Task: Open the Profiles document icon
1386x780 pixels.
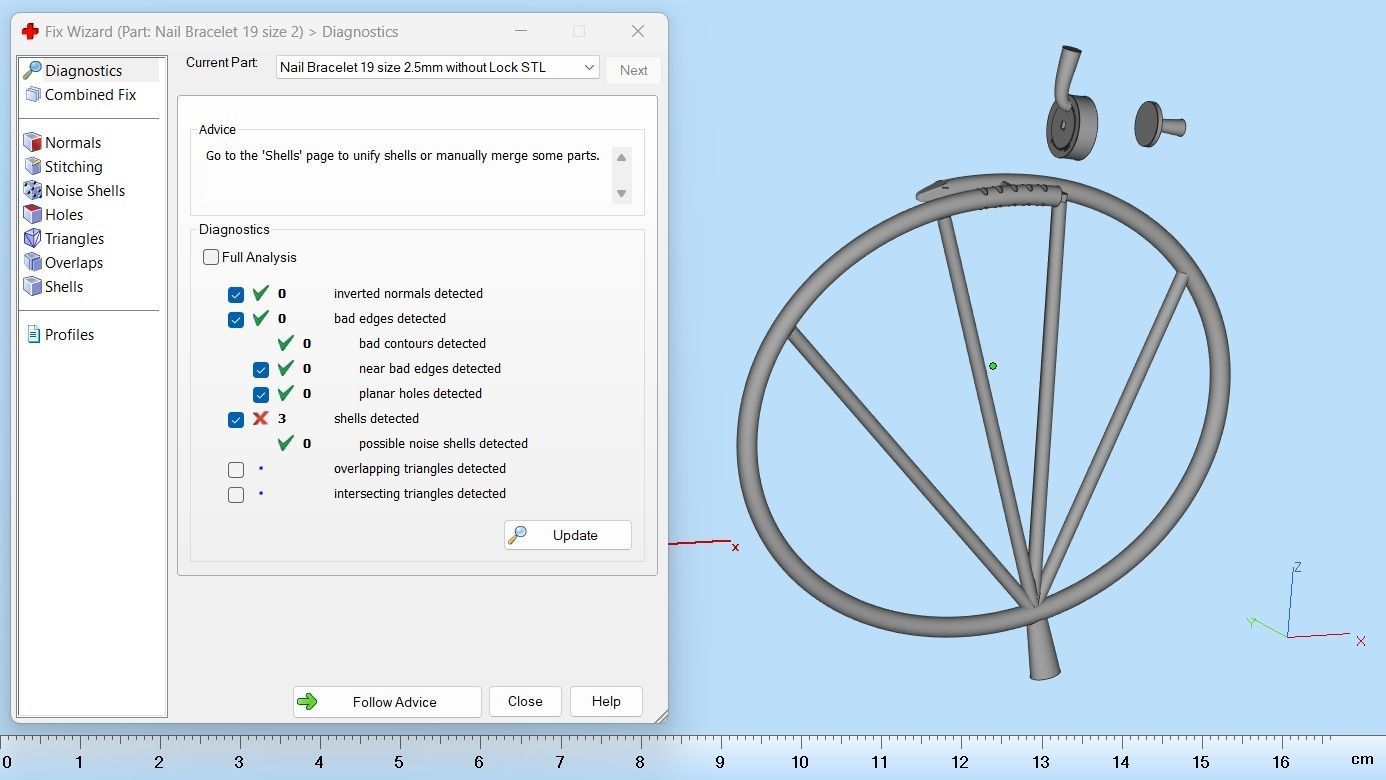Action: 33,334
